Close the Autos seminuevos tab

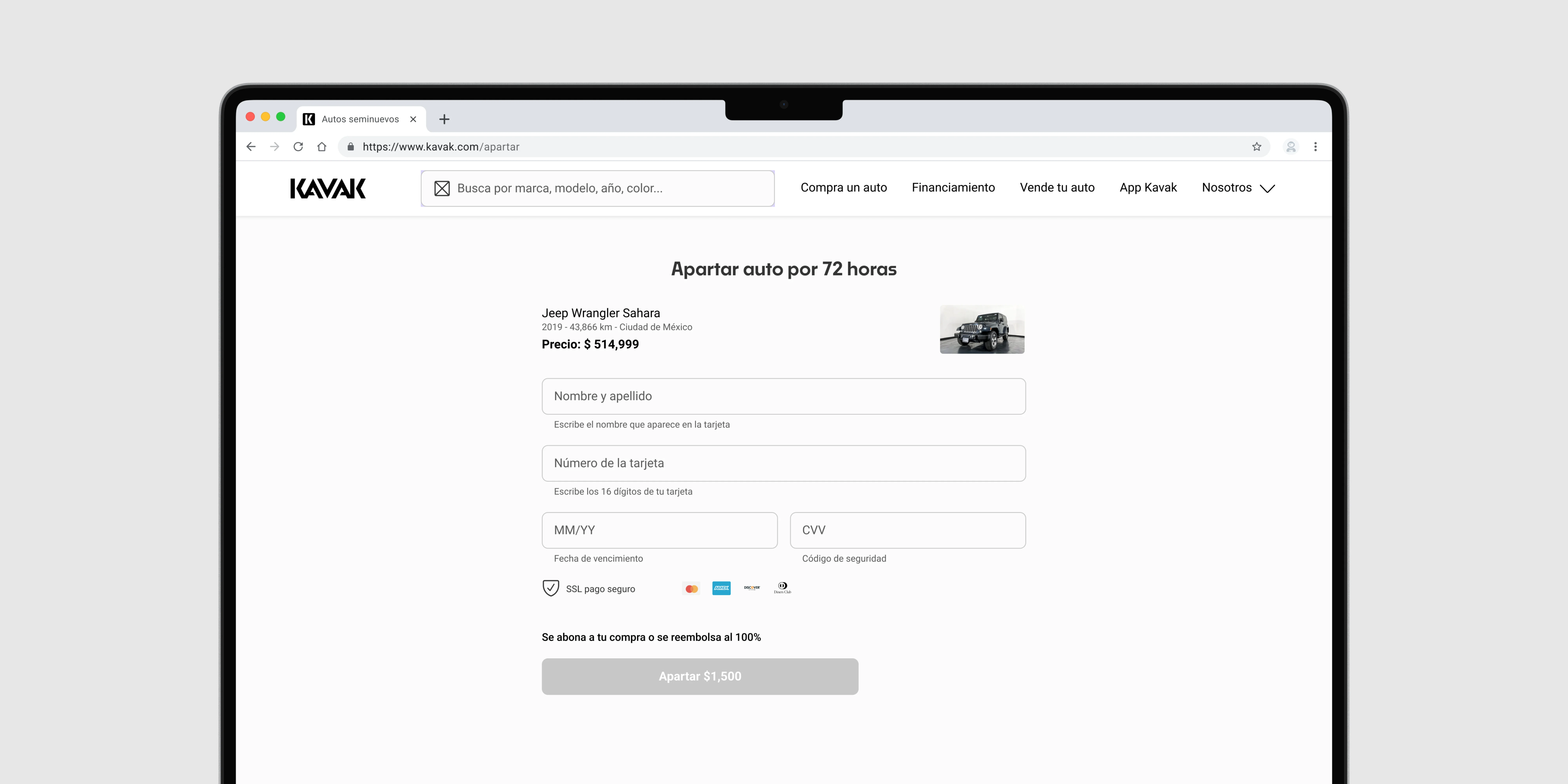pyautogui.click(x=413, y=119)
